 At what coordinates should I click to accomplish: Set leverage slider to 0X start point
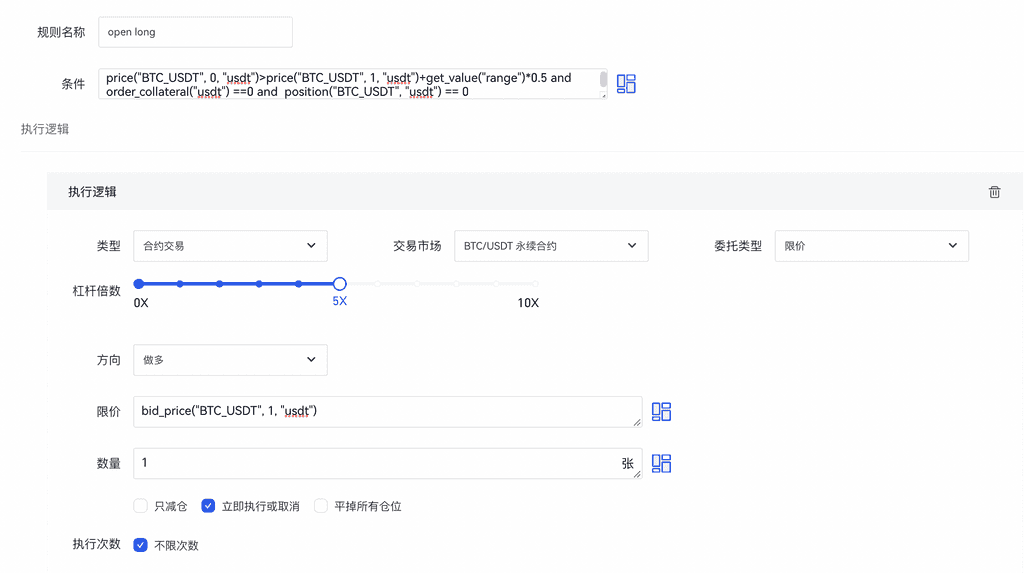pyautogui.click(x=139, y=284)
